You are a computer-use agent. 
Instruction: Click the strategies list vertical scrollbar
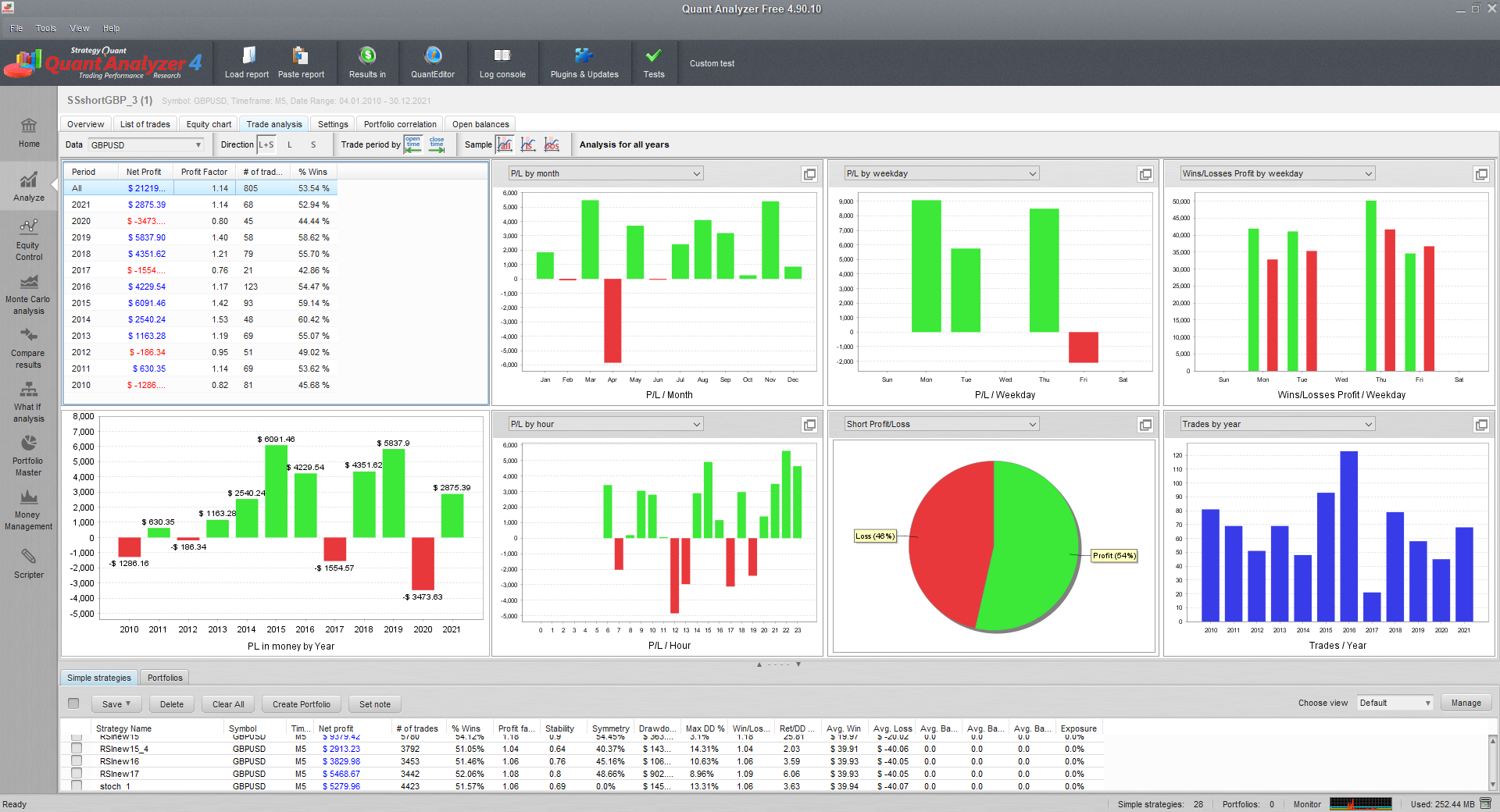click(1492, 762)
